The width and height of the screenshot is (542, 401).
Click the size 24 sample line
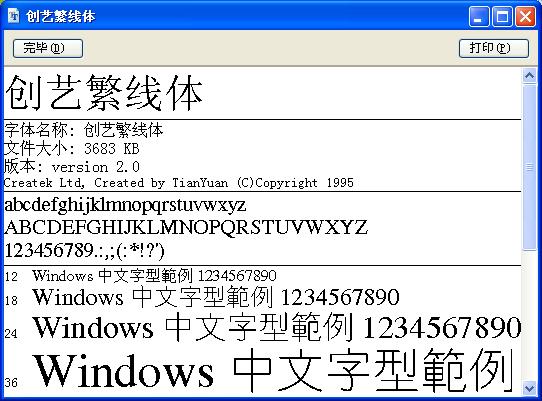263,327
